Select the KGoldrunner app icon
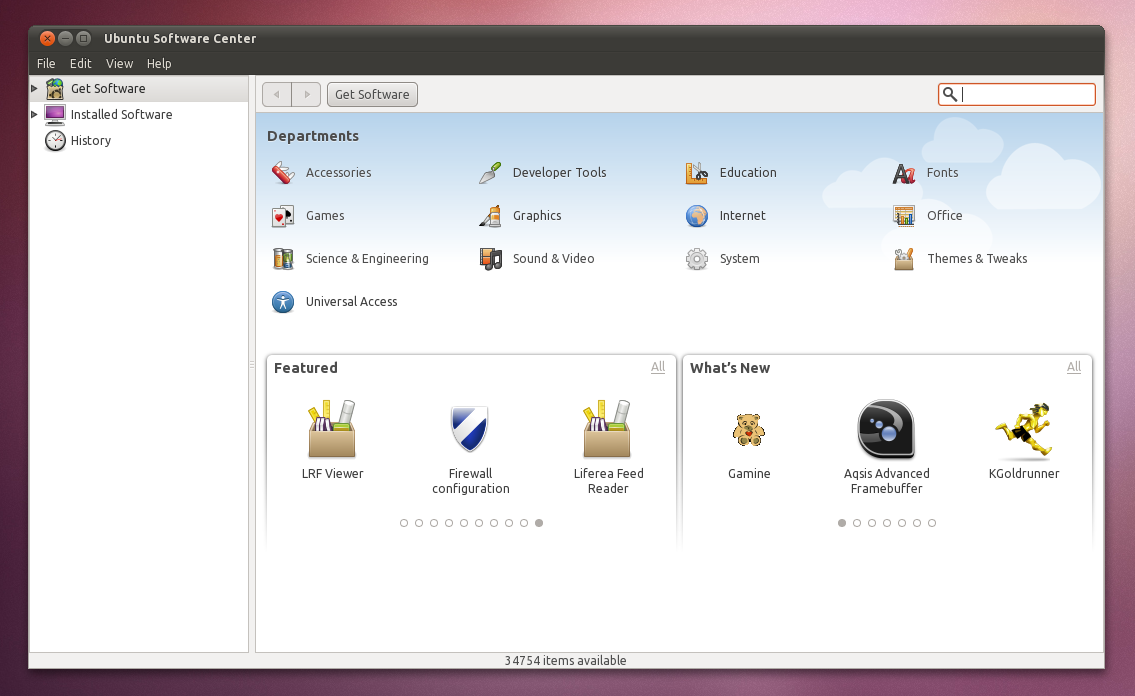This screenshot has width=1135, height=696. [x=1024, y=430]
